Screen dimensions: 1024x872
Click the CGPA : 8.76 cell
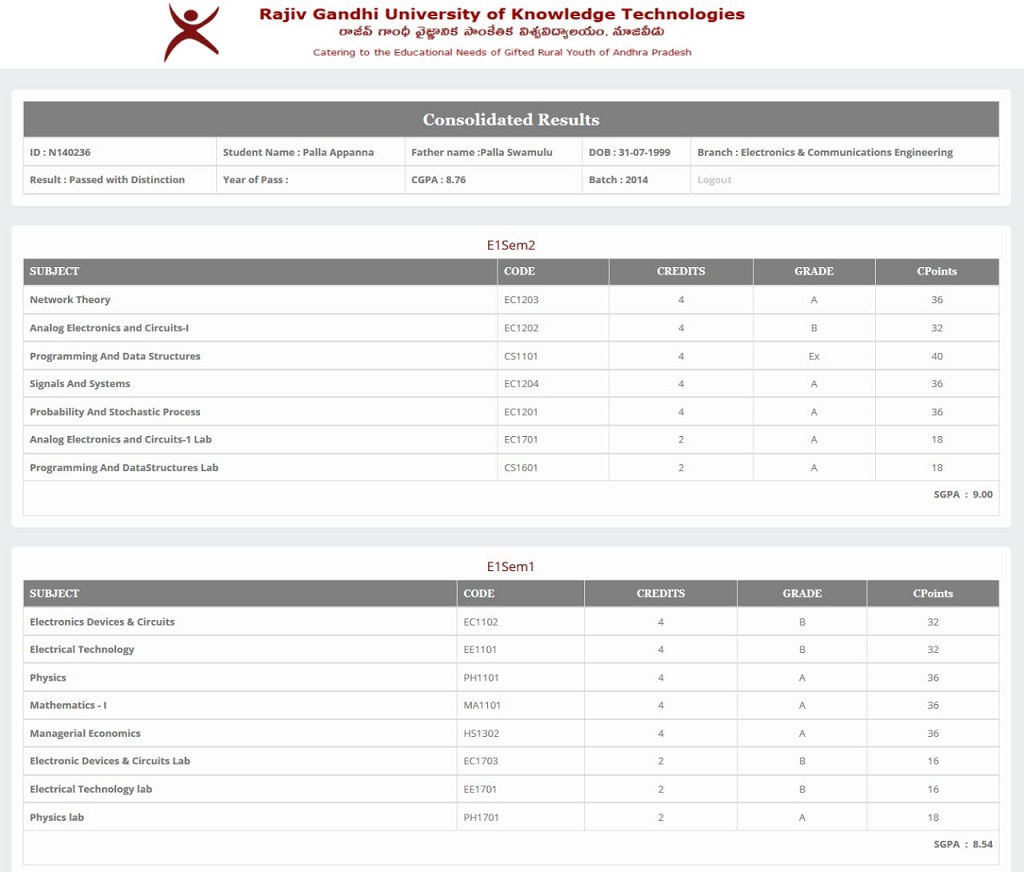[x=493, y=180]
